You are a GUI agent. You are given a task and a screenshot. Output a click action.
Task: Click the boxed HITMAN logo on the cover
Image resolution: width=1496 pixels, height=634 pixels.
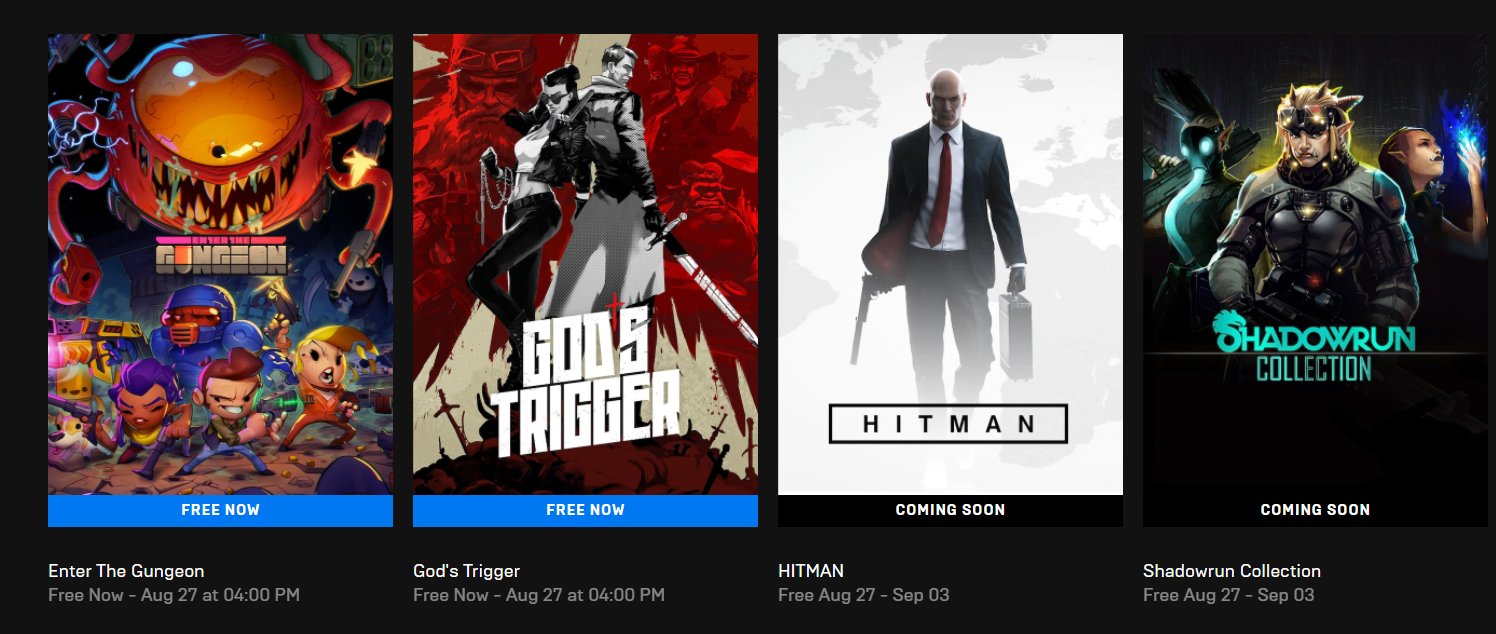pos(948,424)
